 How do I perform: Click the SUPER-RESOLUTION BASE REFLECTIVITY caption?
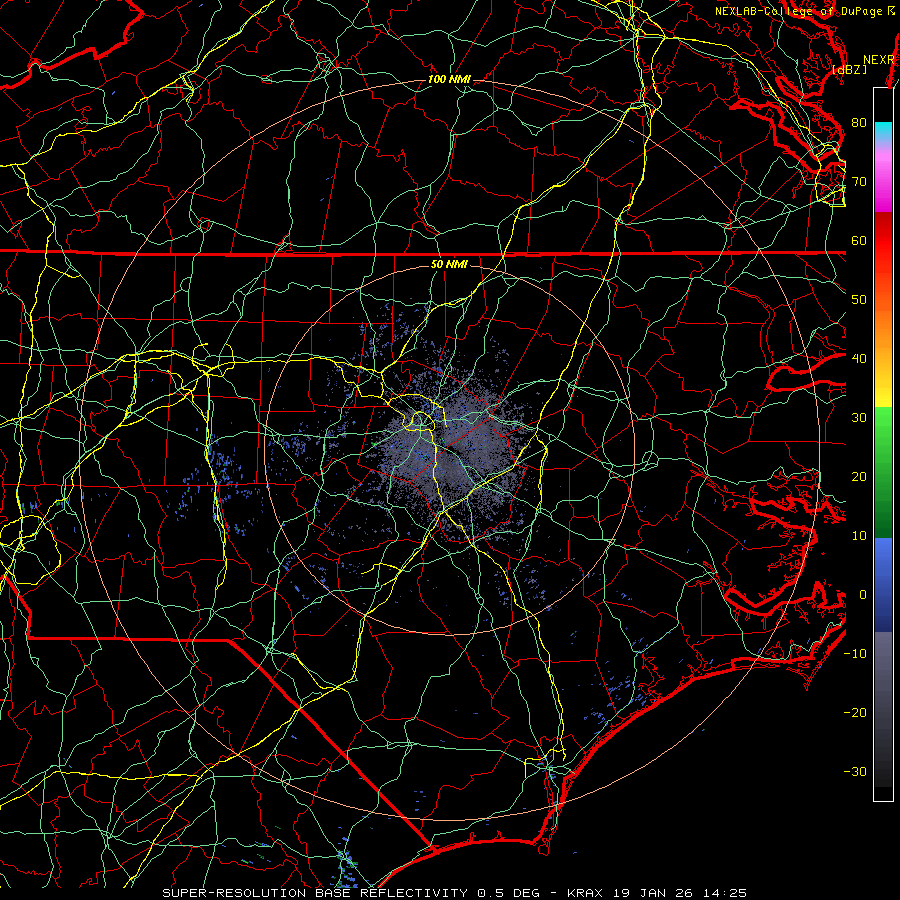click(317, 893)
